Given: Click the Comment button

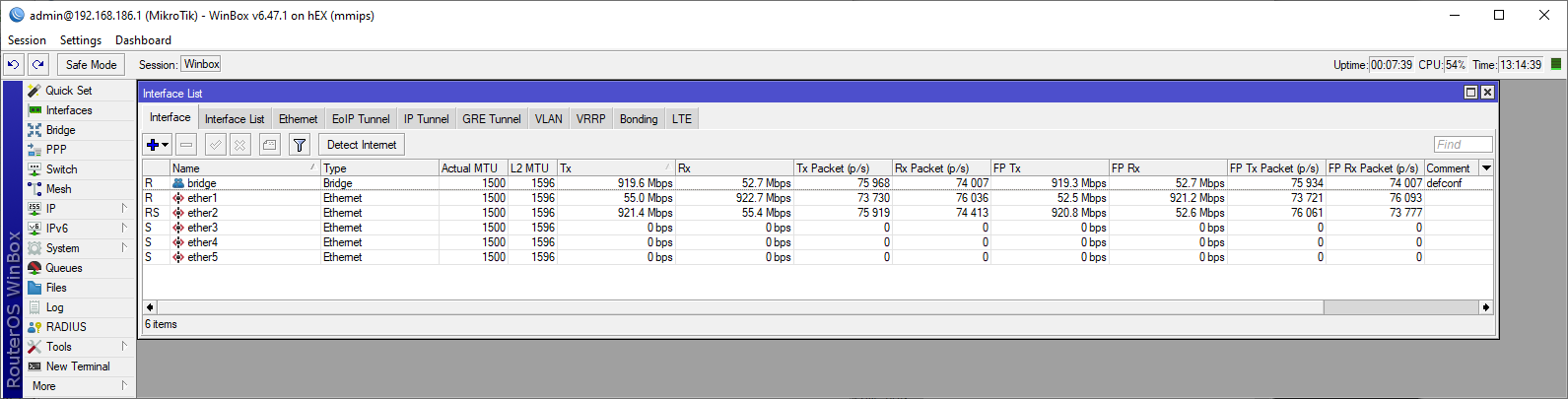Looking at the screenshot, I should 270,145.
